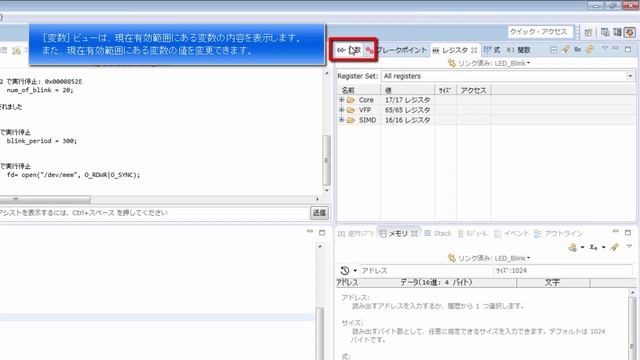Select the "16/16 レジスタ" value cell

pyautogui.click(x=407, y=120)
